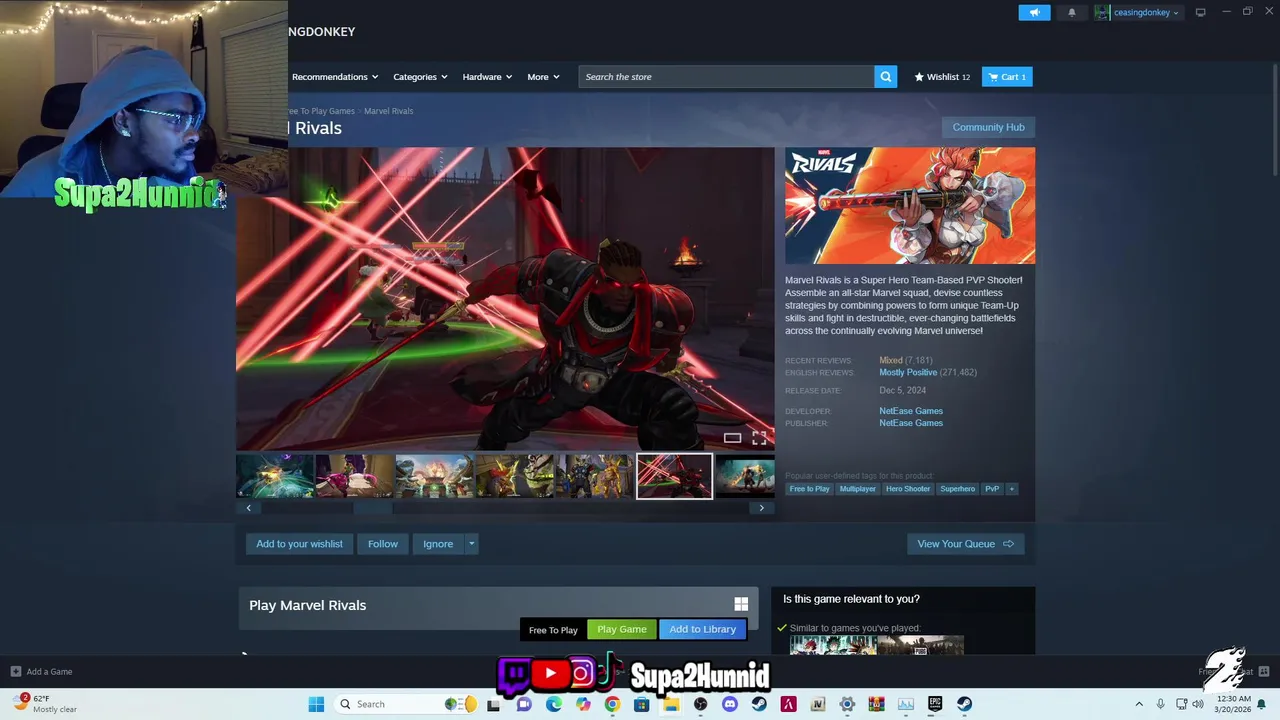Open NetEase Games developer link
1280x720 pixels.
click(x=911, y=411)
